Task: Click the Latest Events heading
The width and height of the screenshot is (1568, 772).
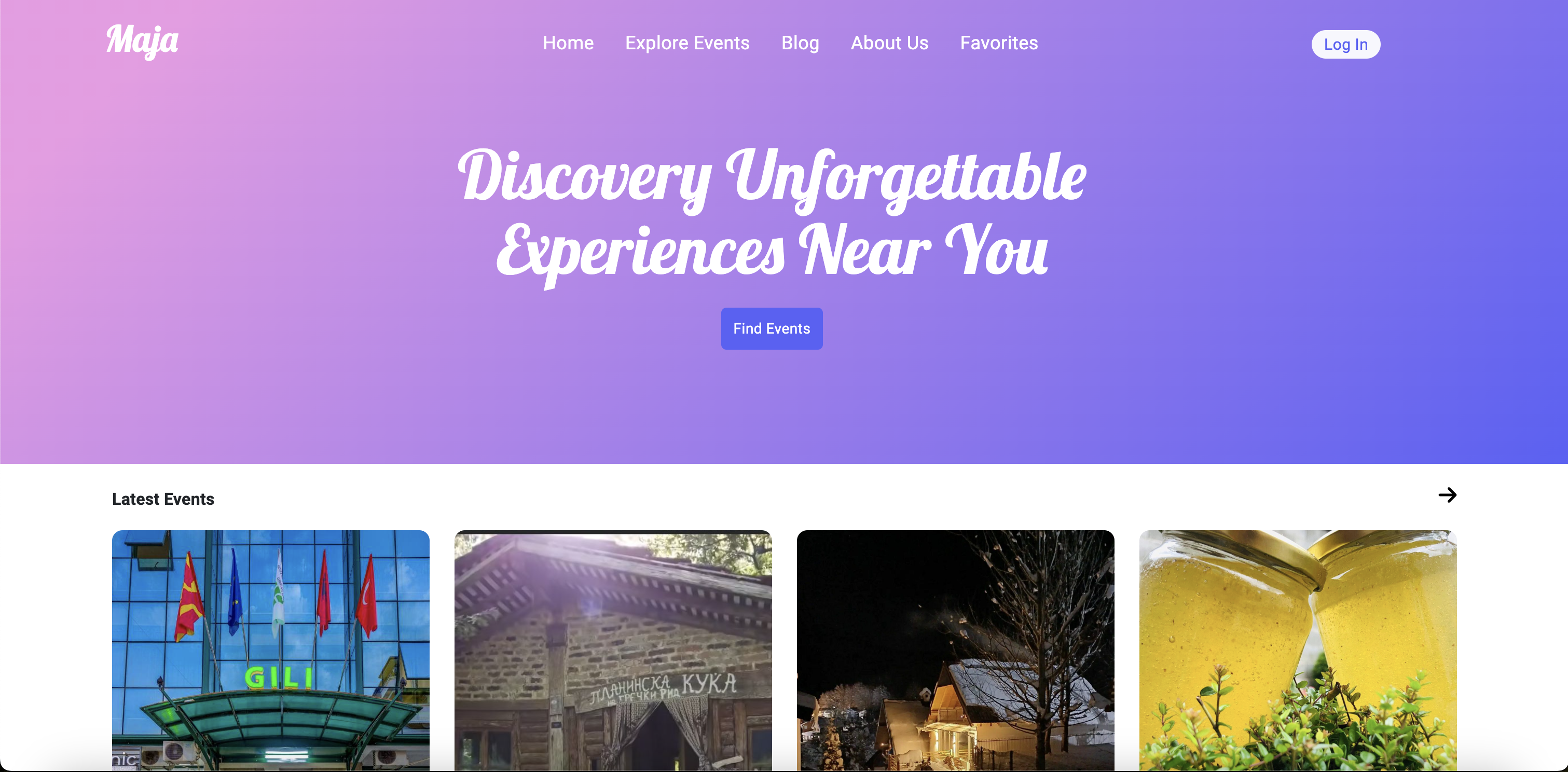Action: pos(163,499)
